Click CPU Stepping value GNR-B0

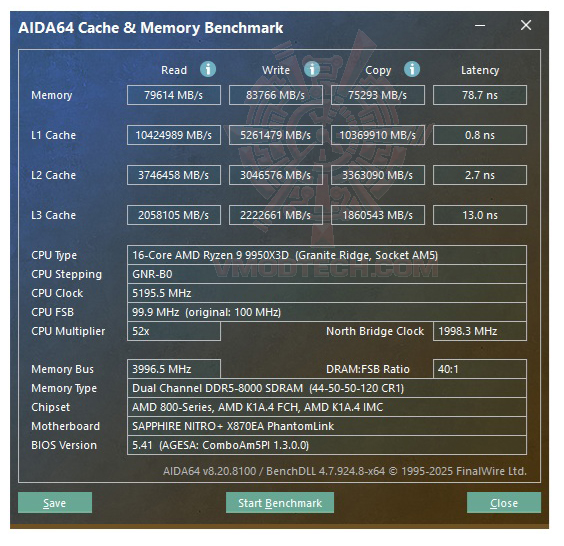pyautogui.click(x=327, y=274)
